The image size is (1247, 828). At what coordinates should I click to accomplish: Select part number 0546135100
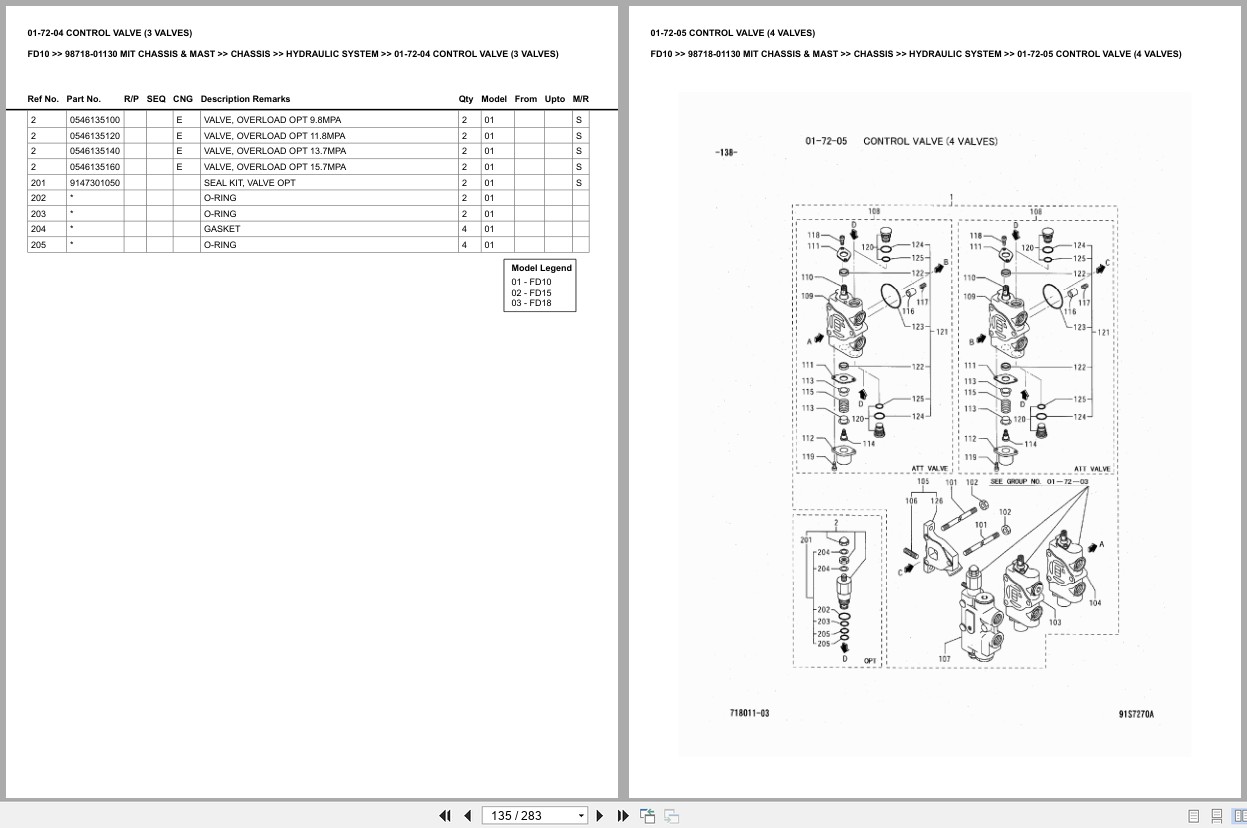(x=95, y=120)
